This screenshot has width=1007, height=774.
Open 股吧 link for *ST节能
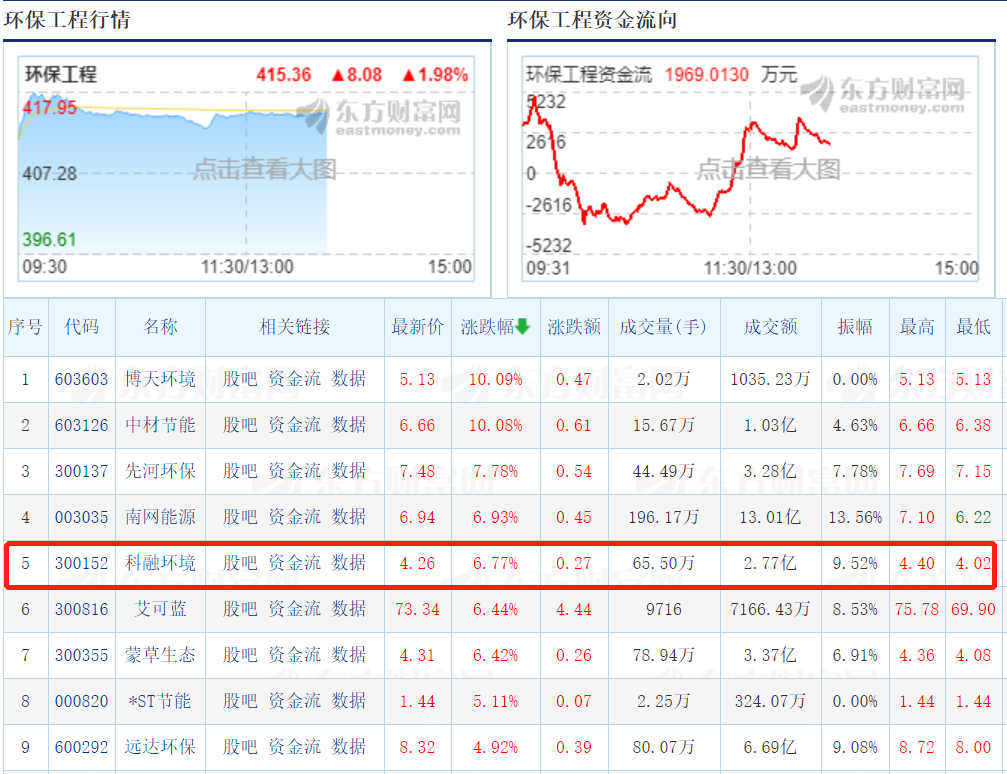click(240, 701)
